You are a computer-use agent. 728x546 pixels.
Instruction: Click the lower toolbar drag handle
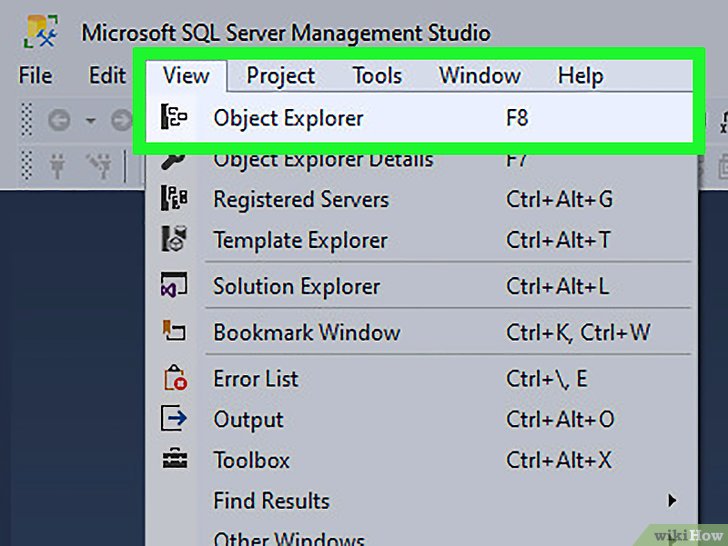[27, 165]
